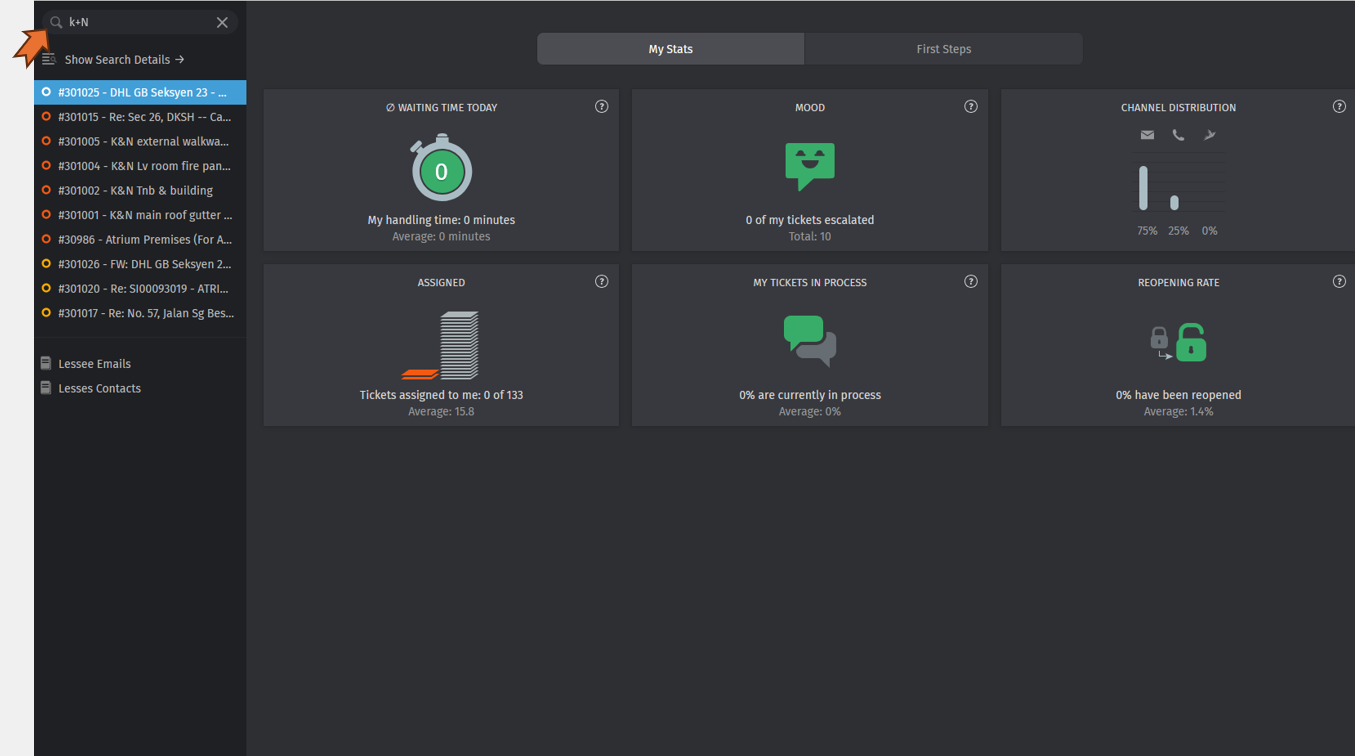Select ticket #301026 FW: DHL GB Seksyen
Screen dimensions: 1357x756
[143, 264]
